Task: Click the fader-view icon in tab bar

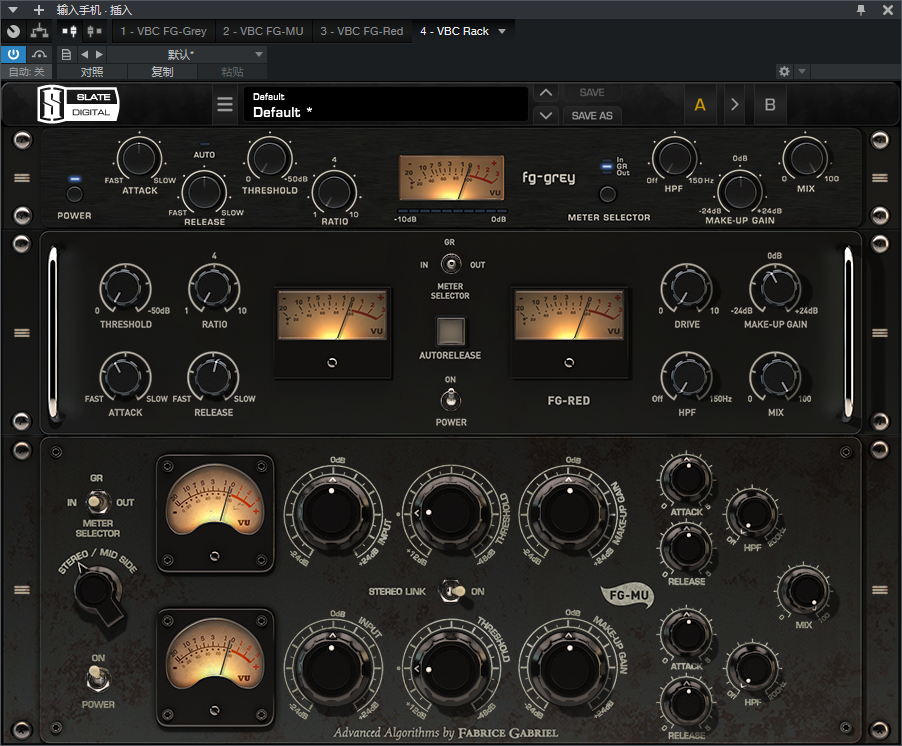Action: 94,31
